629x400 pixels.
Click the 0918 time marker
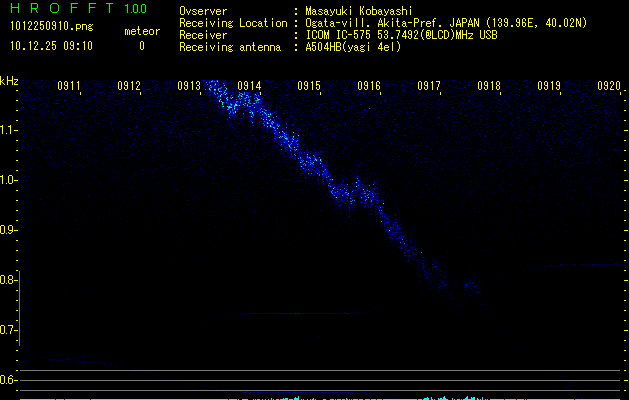click(489, 86)
